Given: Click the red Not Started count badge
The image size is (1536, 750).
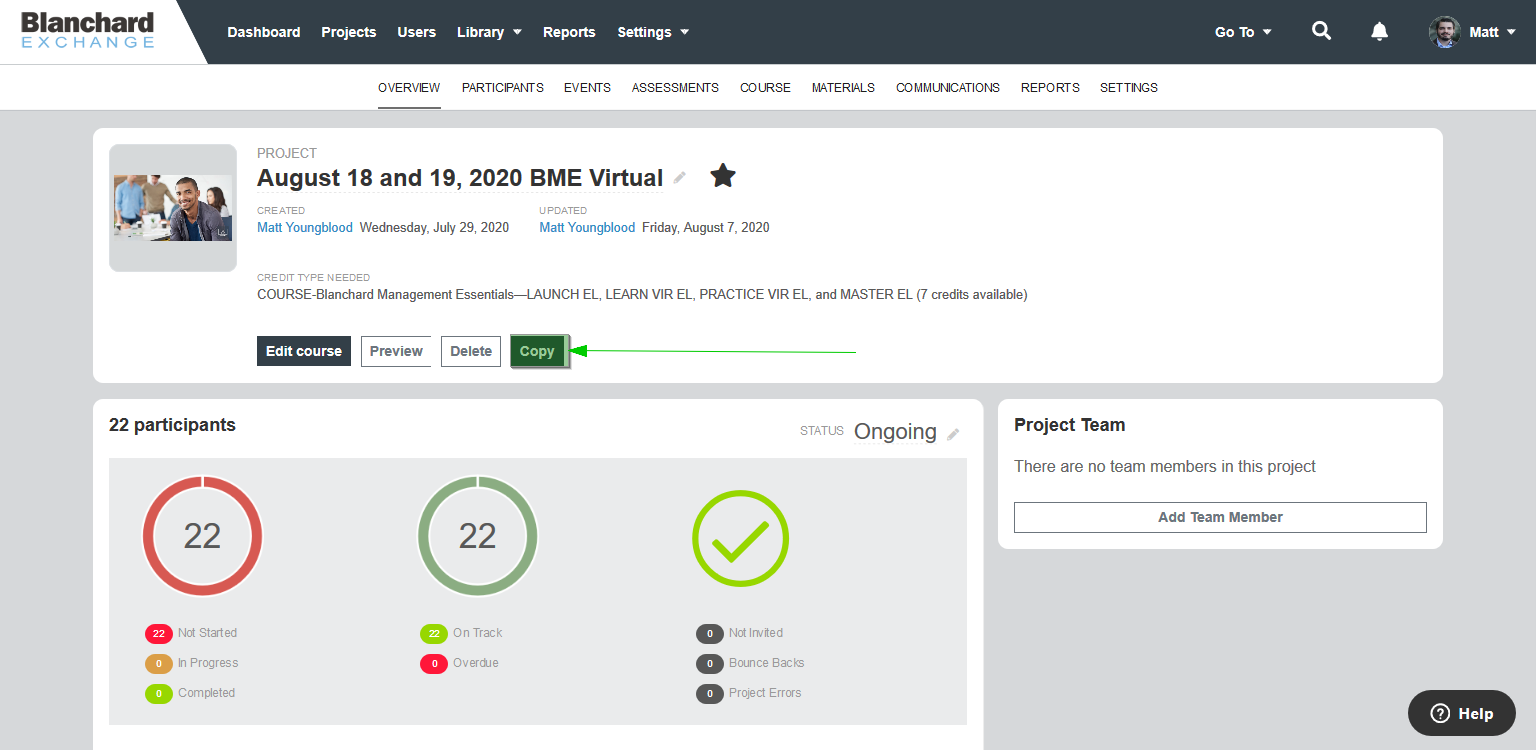Looking at the screenshot, I should point(158,633).
